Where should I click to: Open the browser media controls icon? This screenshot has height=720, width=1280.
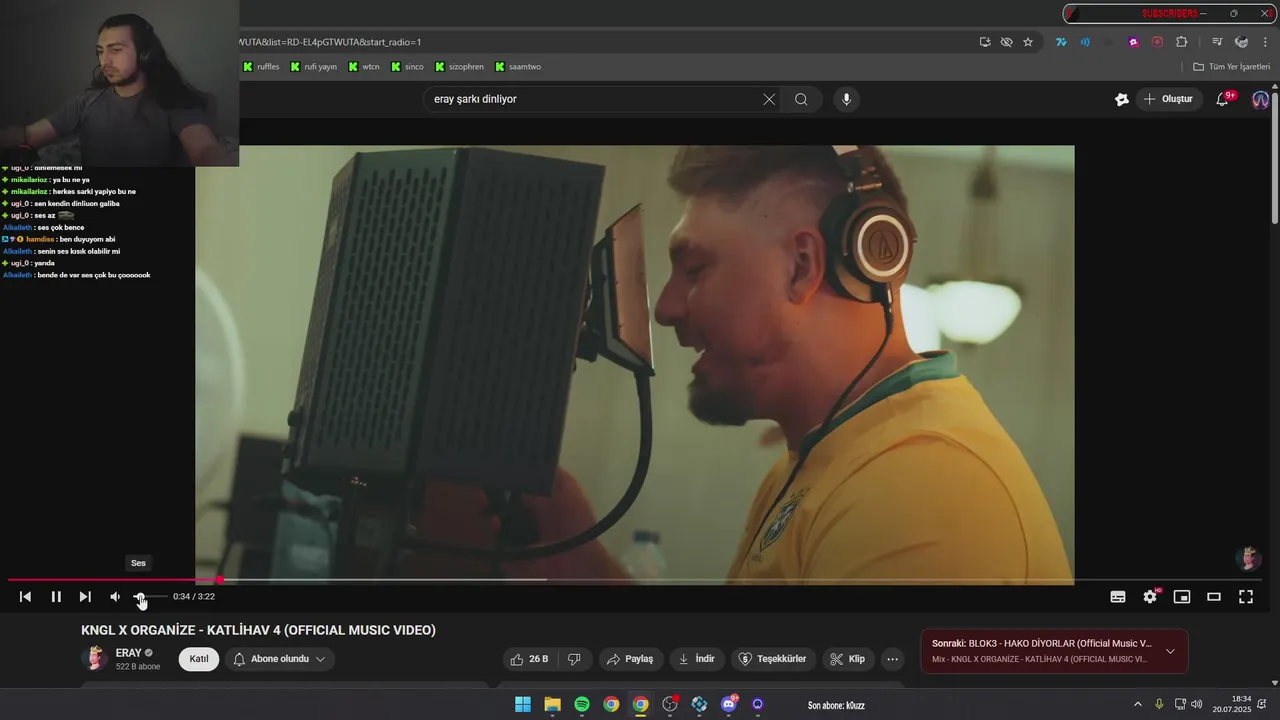(x=1217, y=42)
